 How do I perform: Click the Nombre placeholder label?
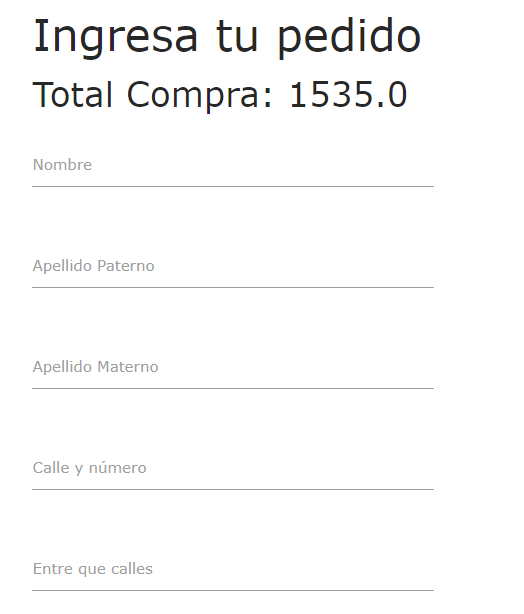[x=62, y=165]
